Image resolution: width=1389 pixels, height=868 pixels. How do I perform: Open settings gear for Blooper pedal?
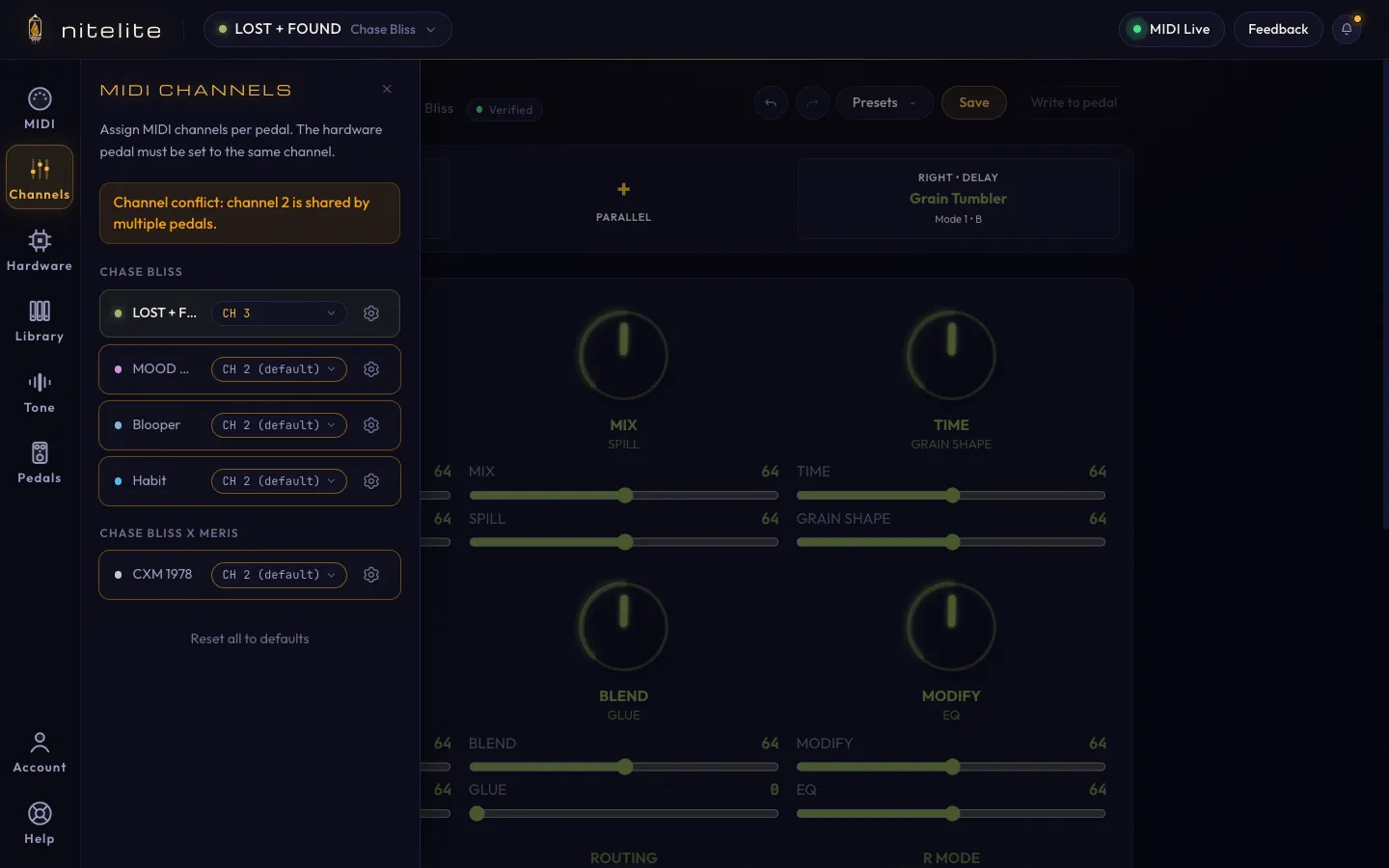coord(371,425)
